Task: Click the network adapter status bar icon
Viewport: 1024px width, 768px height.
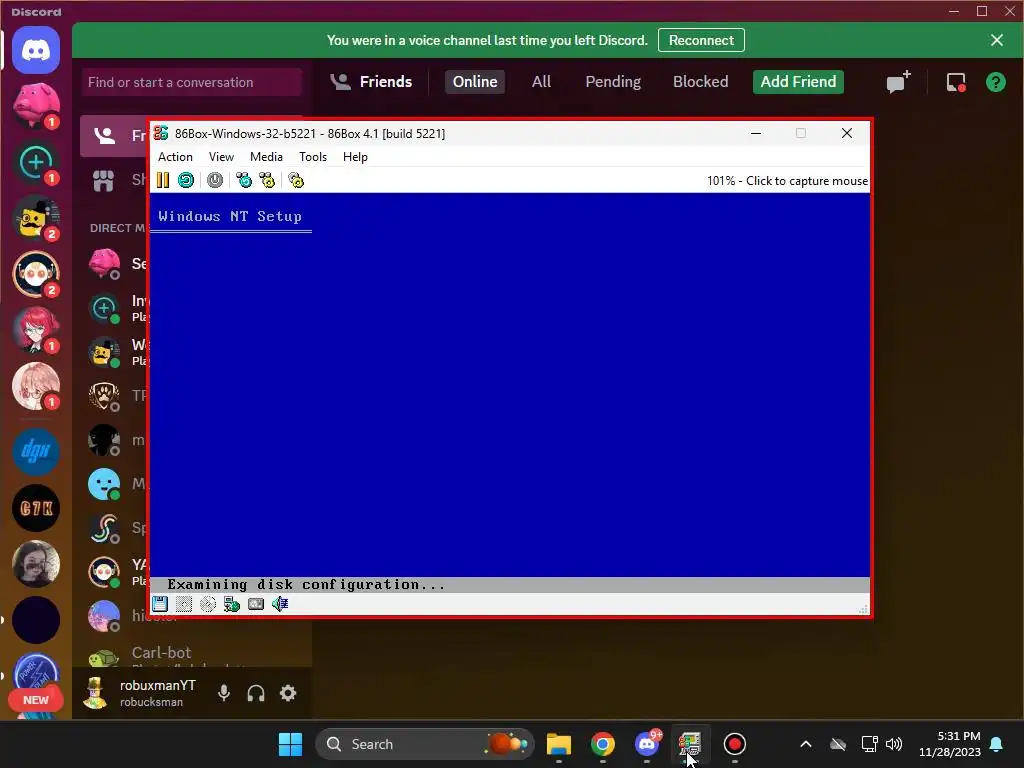Action: tap(232, 604)
